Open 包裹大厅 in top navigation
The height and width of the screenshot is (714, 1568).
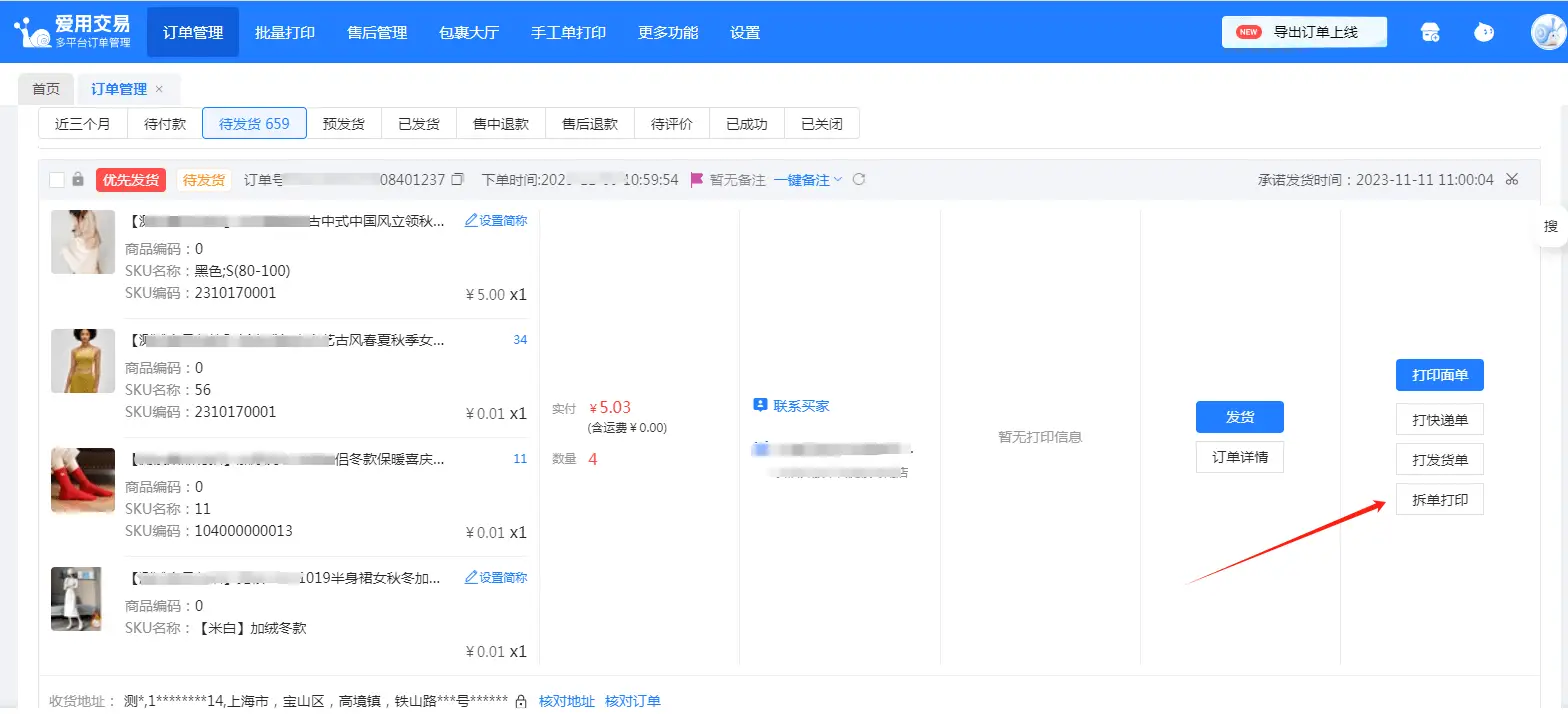469,32
